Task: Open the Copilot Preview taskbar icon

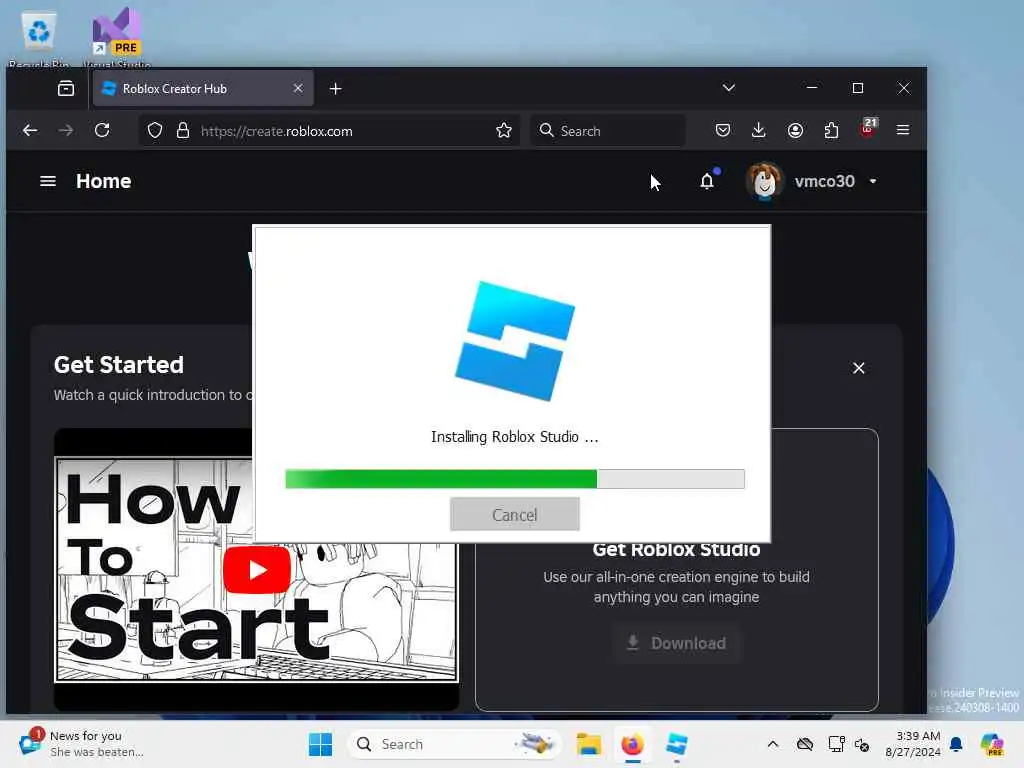Action: point(992,744)
